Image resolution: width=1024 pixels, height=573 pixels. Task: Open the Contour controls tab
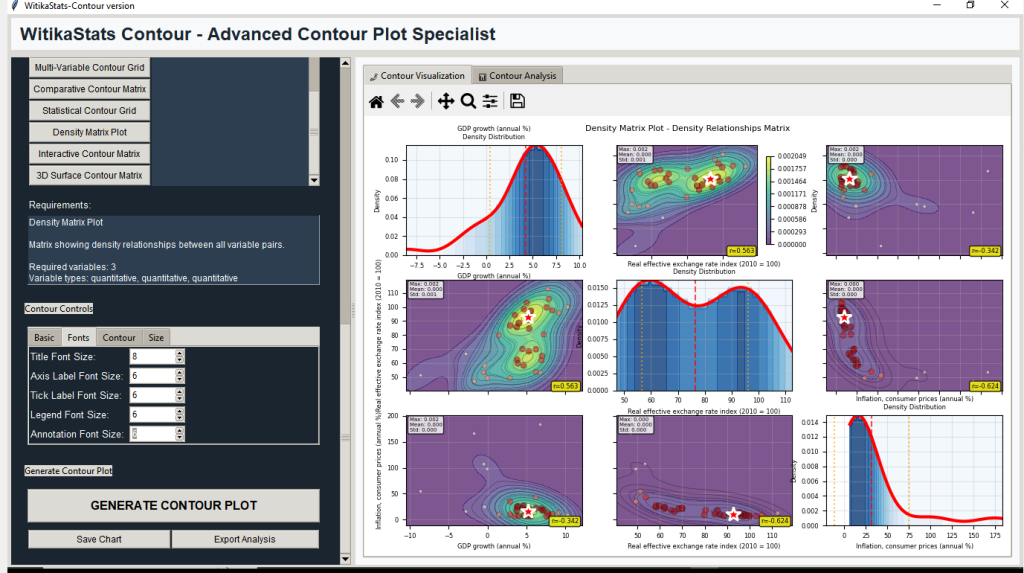[119, 338]
